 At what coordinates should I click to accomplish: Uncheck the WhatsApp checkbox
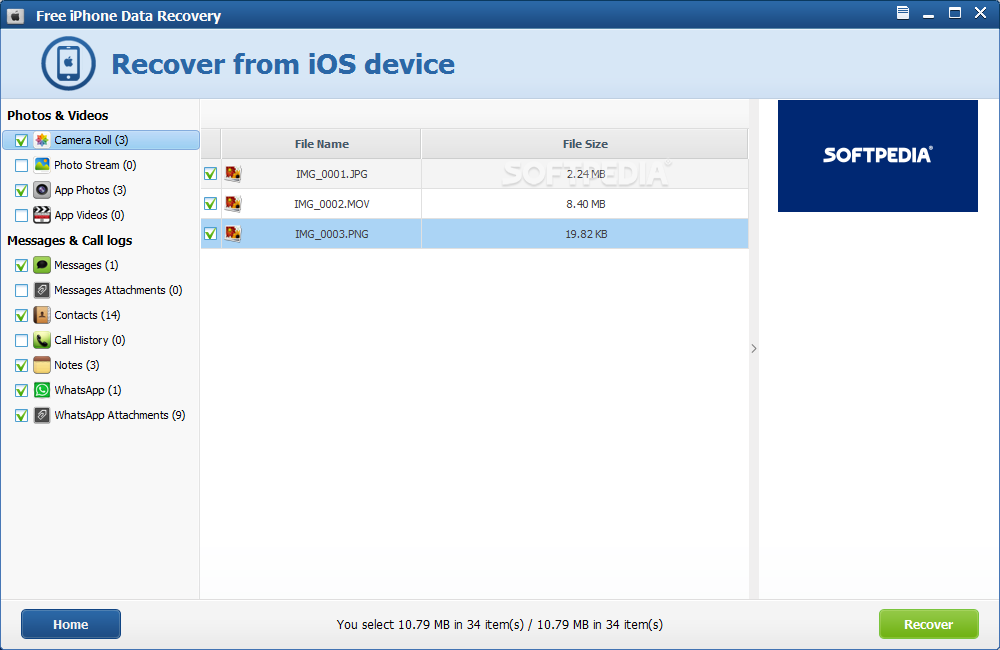[21, 390]
